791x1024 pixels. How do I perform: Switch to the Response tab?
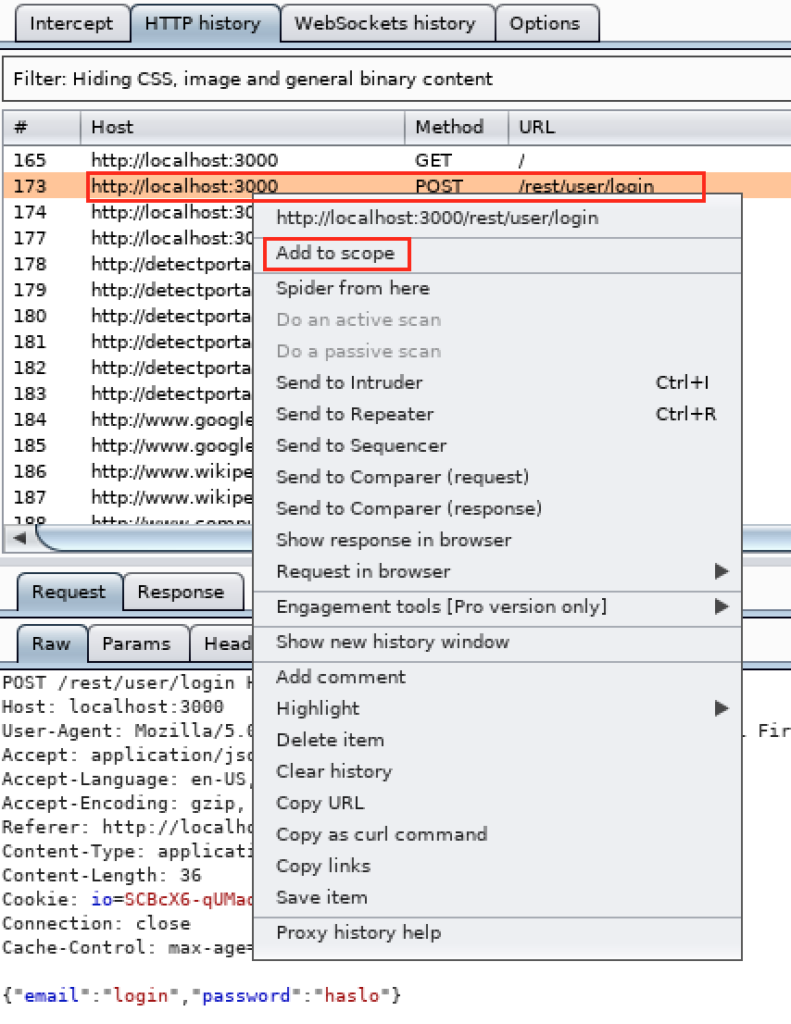[x=181, y=592]
